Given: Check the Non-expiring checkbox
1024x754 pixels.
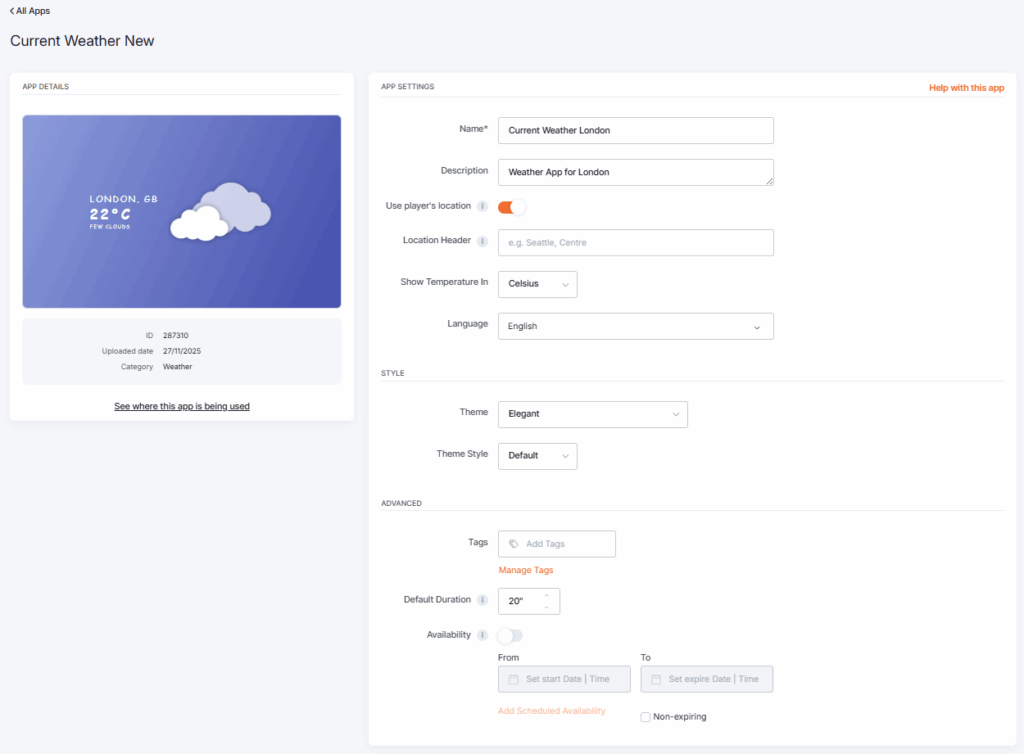Looking at the screenshot, I should [x=646, y=717].
